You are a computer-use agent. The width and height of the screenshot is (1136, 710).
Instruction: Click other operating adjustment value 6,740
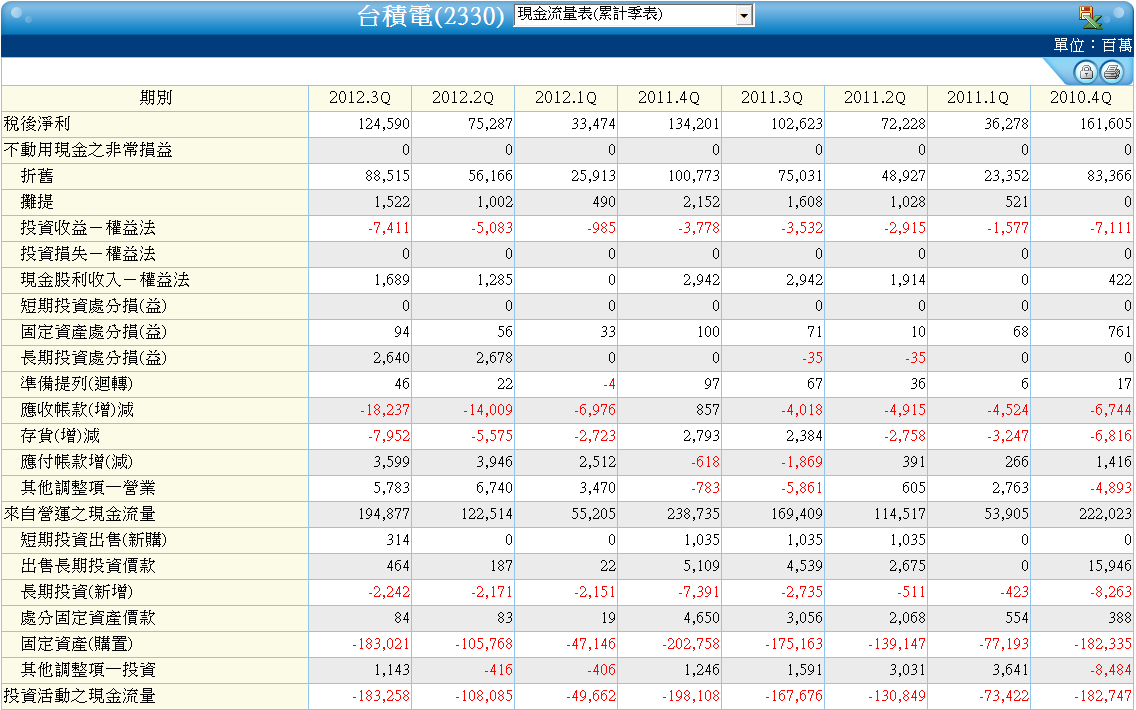tap(494, 489)
